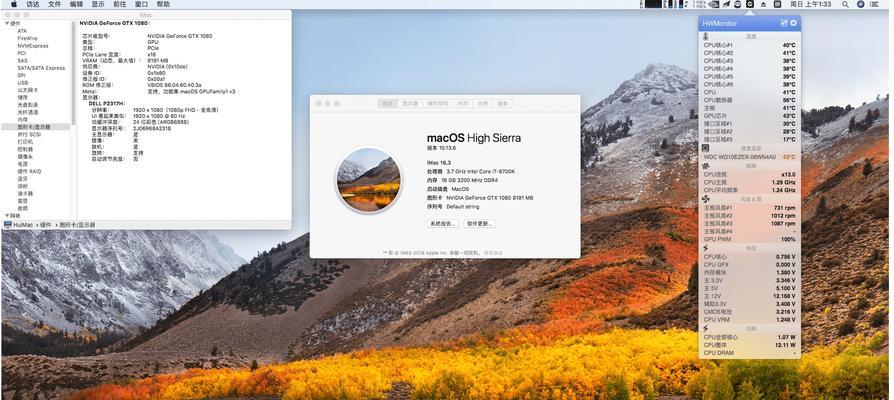The height and width of the screenshot is (400, 894).
Task: Select ATA in the hardware sidebar
Action: tap(22, 31)
